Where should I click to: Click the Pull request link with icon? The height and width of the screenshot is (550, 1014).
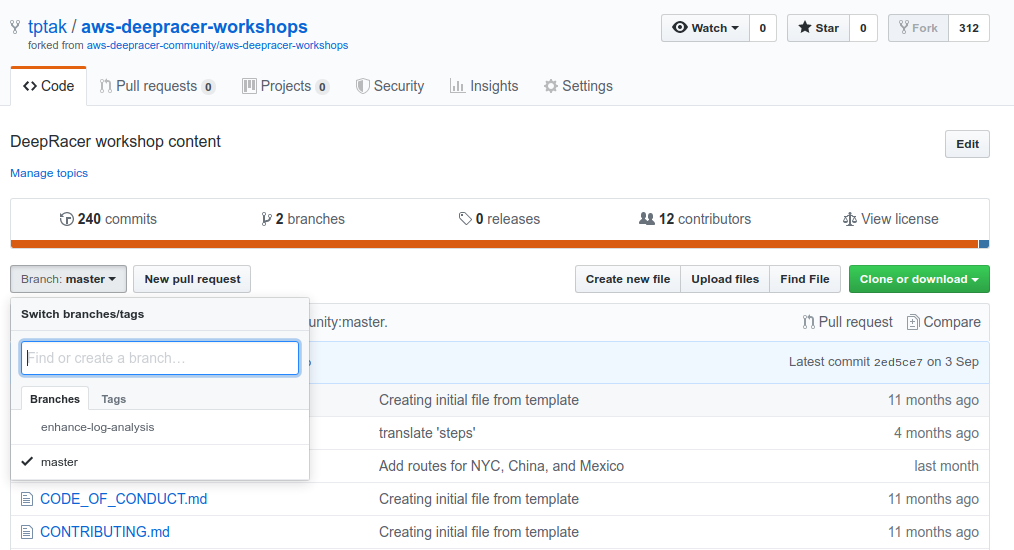pyautogui.click(x=847, y=322)
